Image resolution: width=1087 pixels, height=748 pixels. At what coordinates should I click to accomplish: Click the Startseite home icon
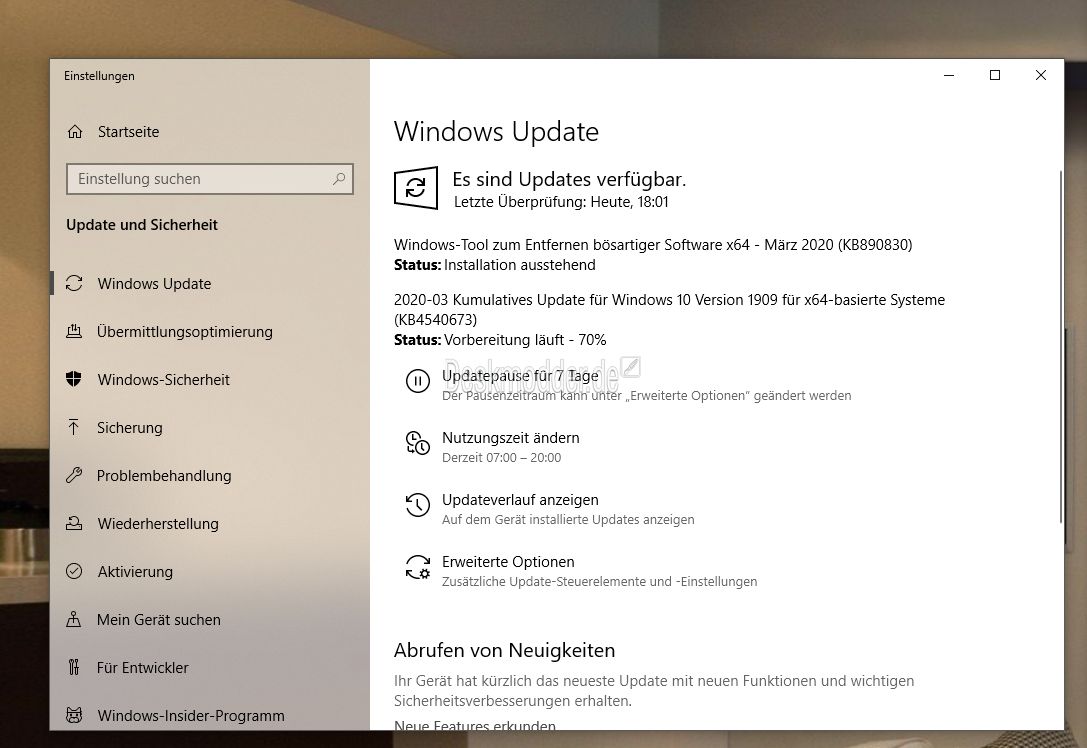click(75, 132)
